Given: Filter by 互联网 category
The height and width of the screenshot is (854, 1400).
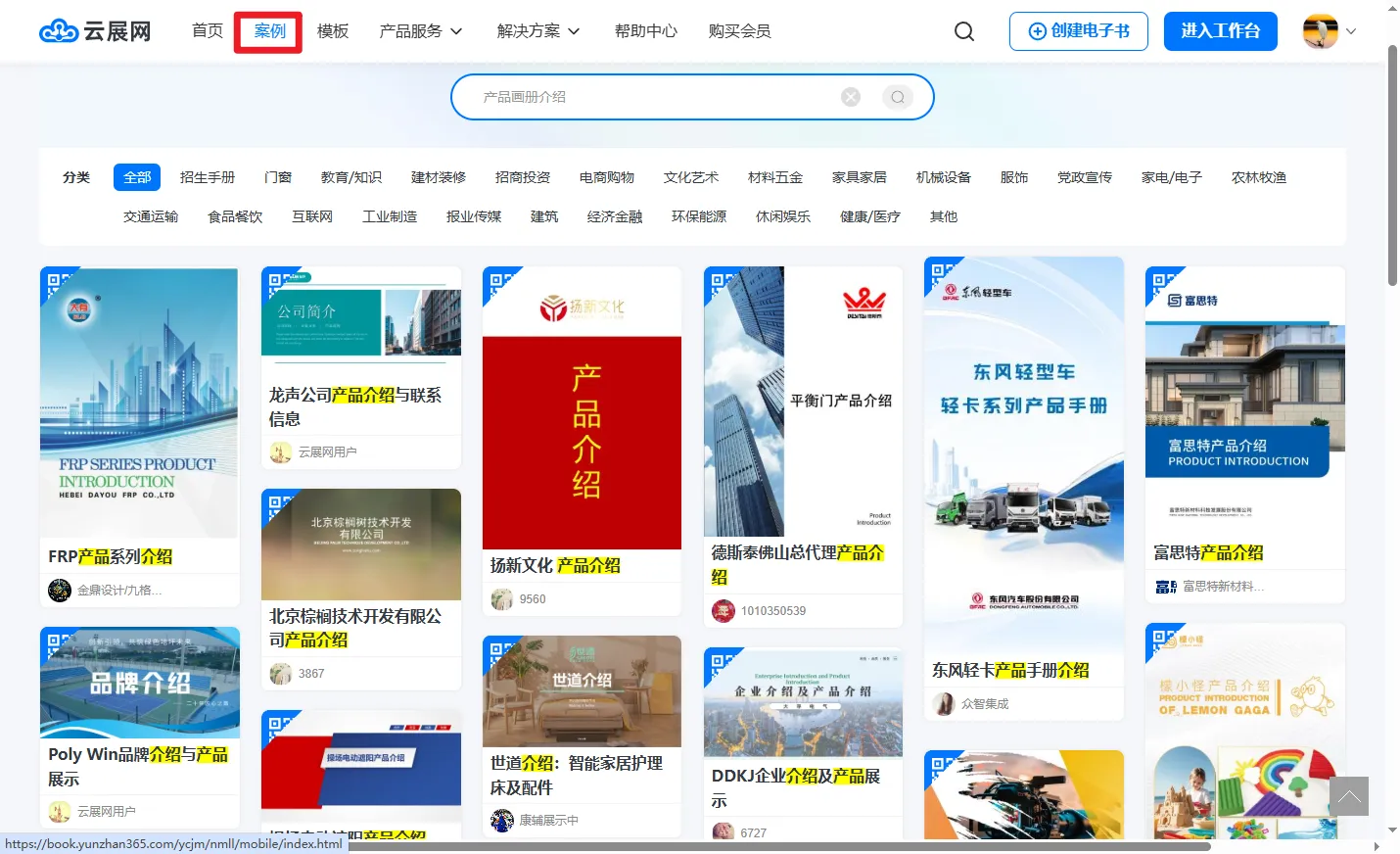Looking at the screenshot, I should tap(312, 216).
